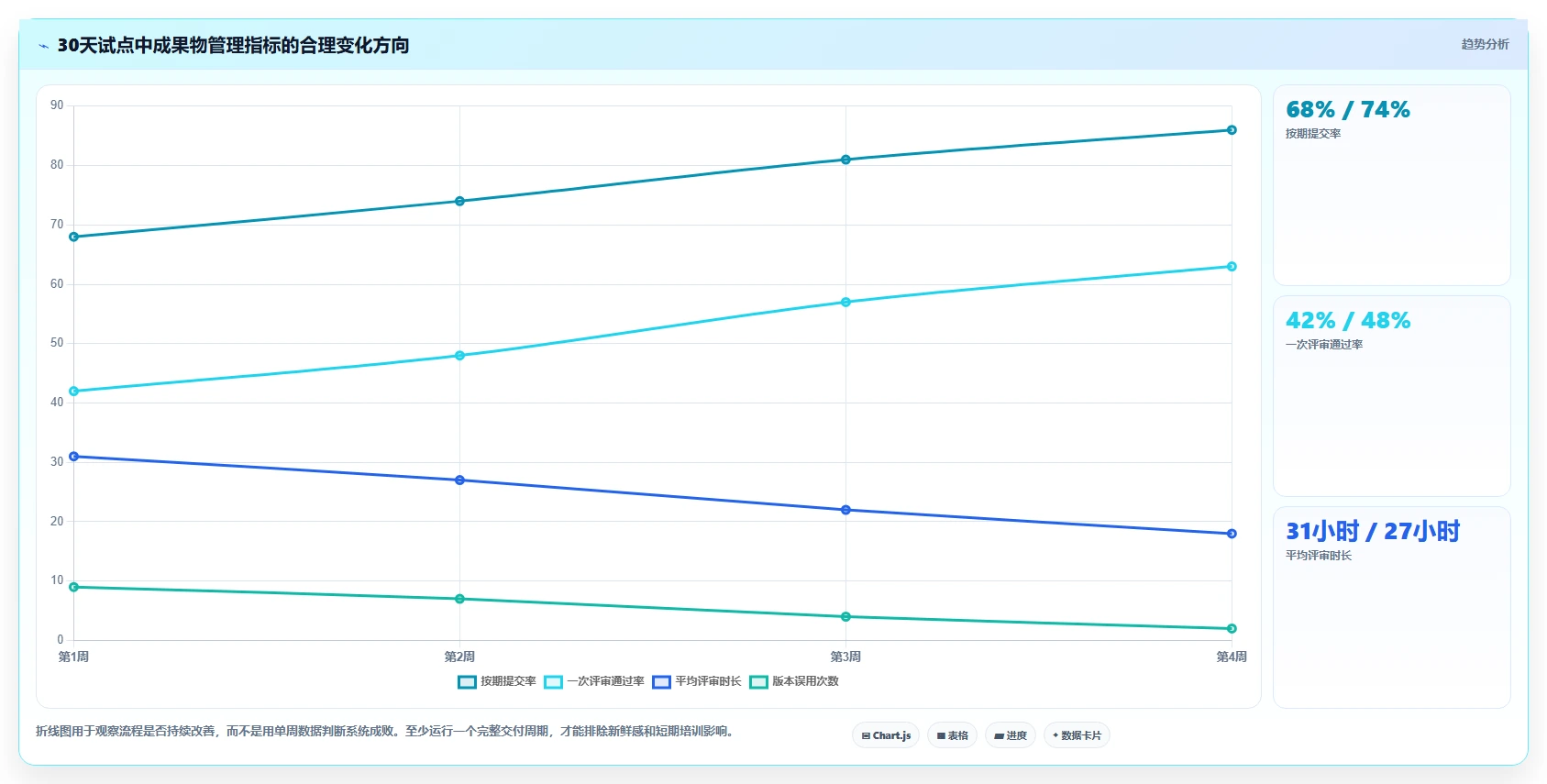
Task: Click the 按期提交率 label in the stat card
Action: coord(1313,134)
